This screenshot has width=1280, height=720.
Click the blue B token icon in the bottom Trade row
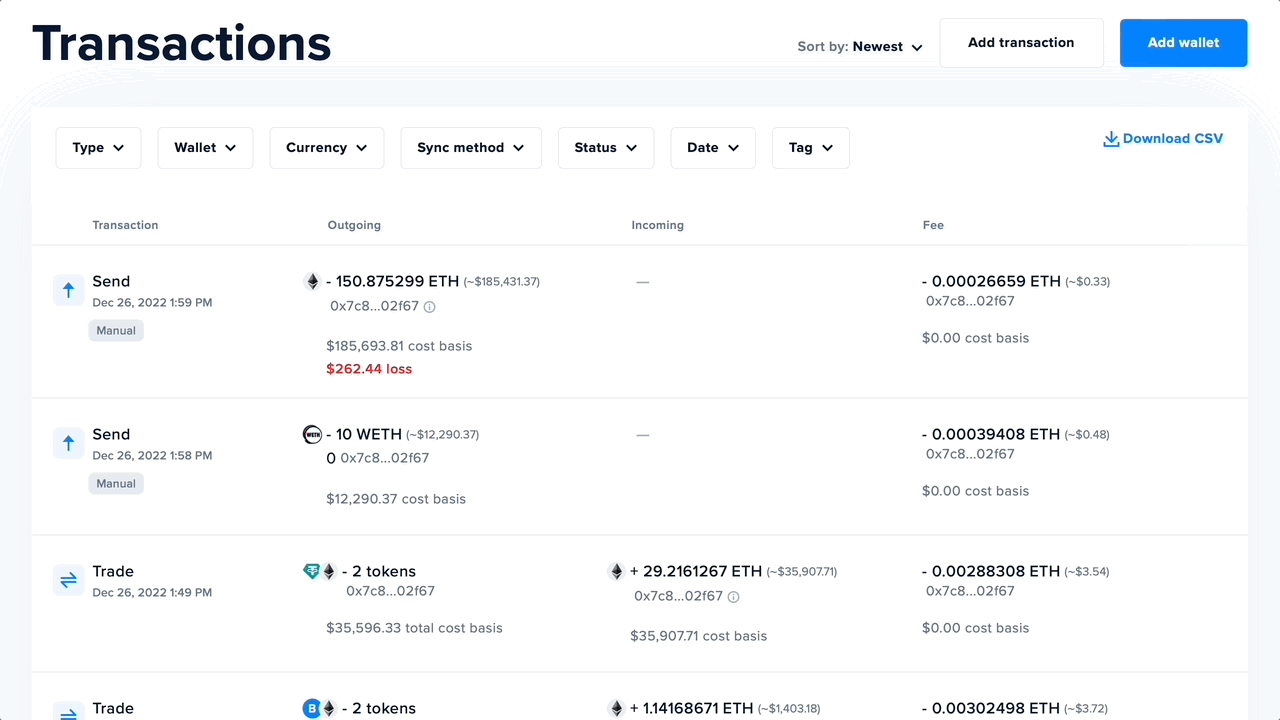pos(311,708)
